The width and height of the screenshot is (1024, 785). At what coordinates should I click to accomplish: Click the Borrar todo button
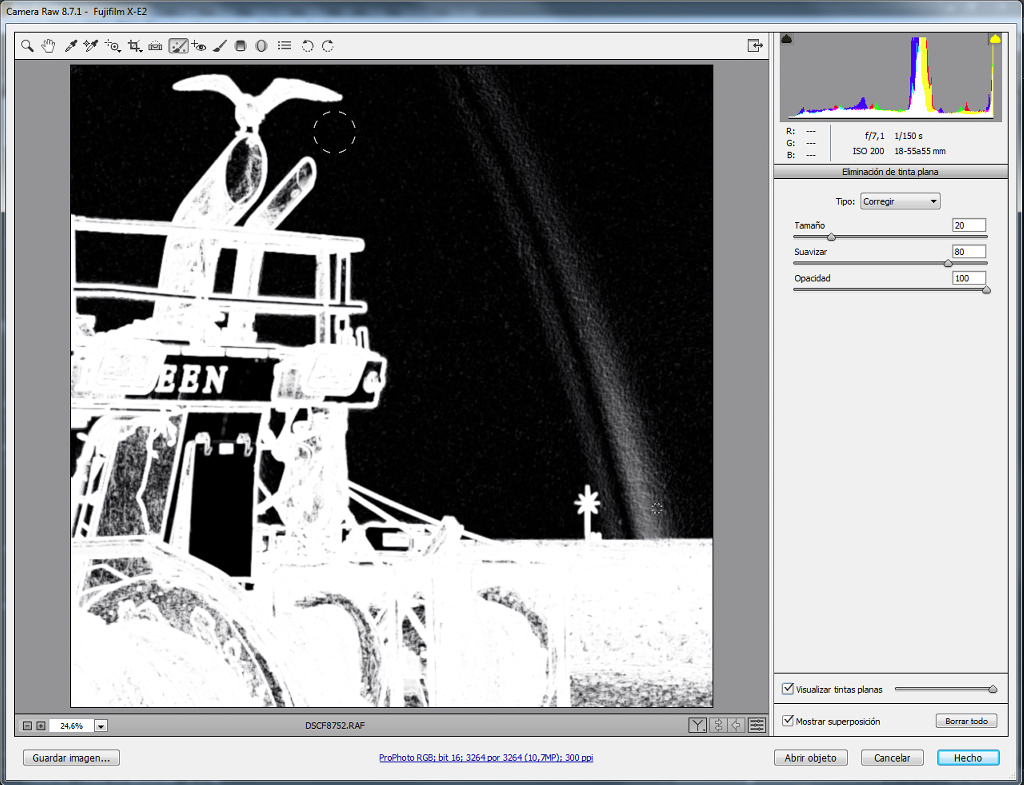966,721
